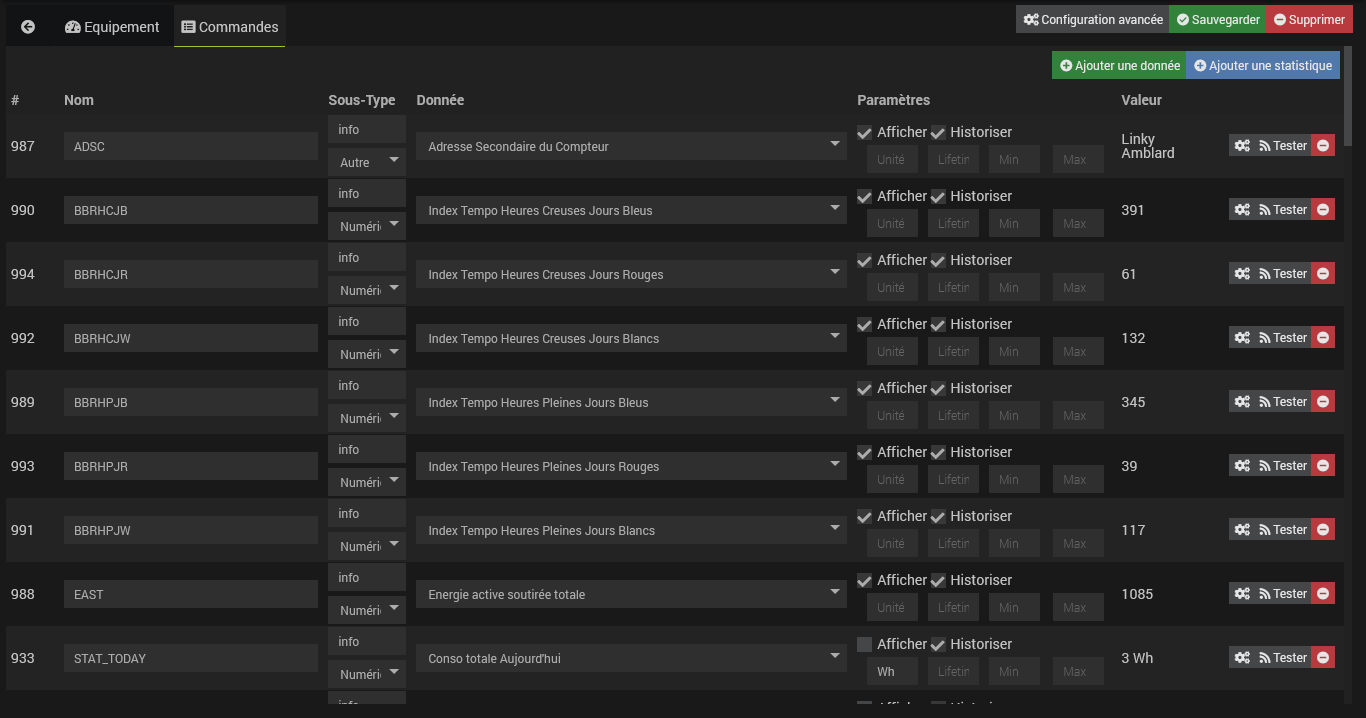Enable Afficher checkbox for STAT_TODAY
The image size is (1366, 718).
pyautogui.click(x=865, y=645)
